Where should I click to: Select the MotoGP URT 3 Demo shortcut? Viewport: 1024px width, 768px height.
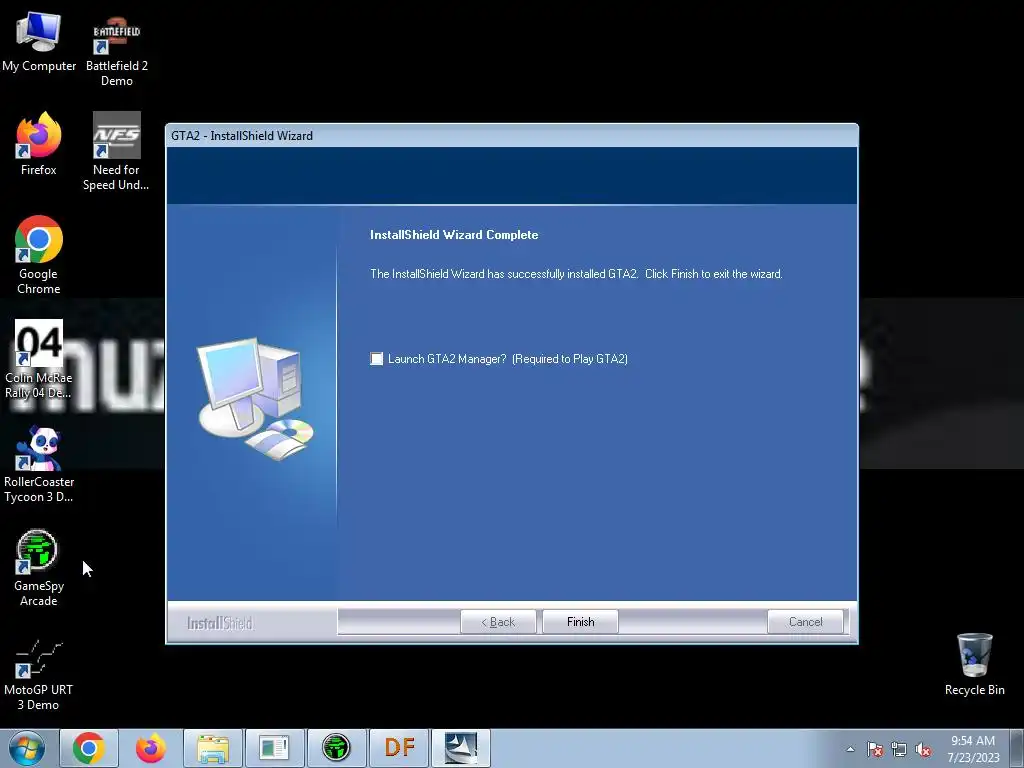pos(39,673)
